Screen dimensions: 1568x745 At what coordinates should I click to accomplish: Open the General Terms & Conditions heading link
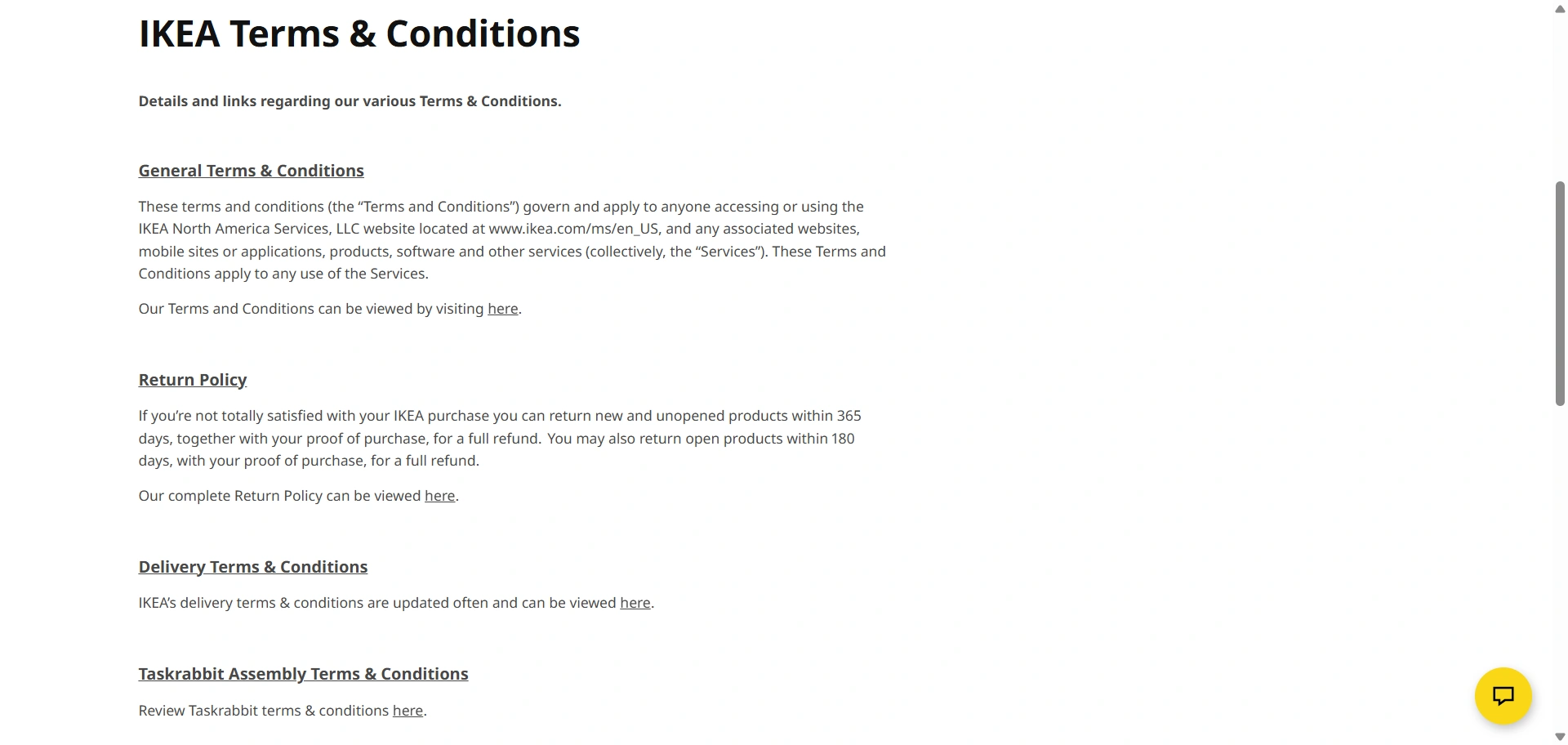click(x=251, y=171)
